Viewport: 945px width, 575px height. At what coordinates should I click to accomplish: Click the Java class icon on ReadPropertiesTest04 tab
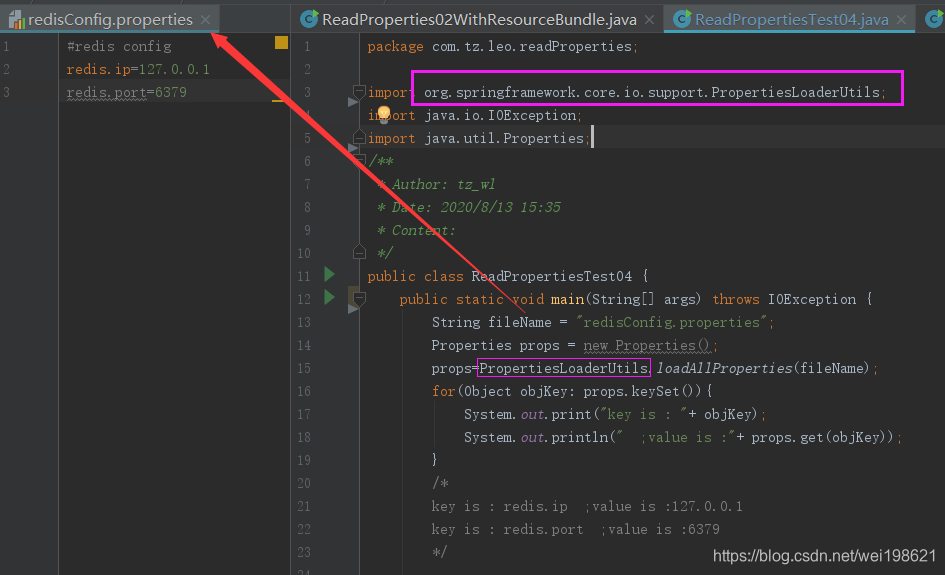[682, 19]
